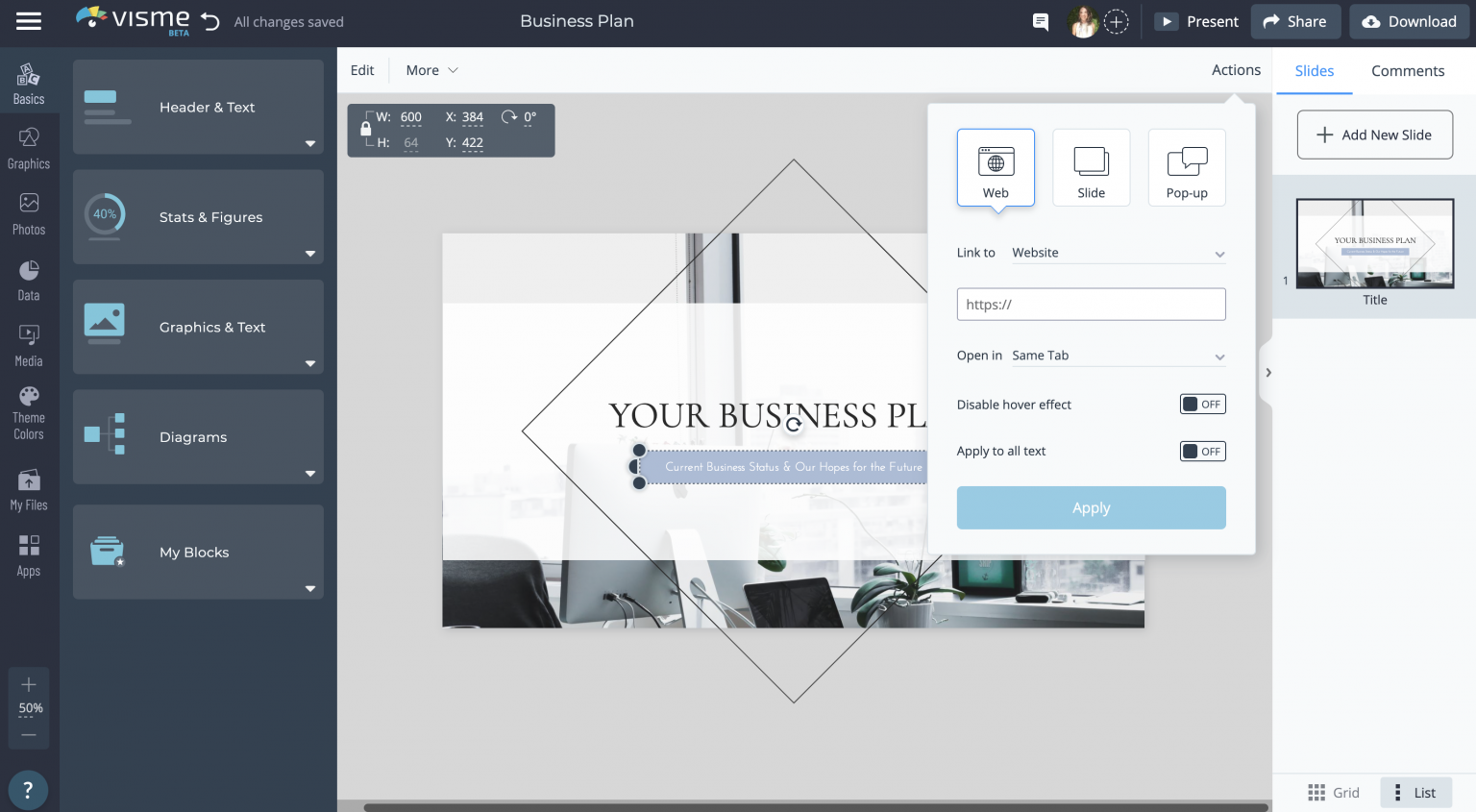Click the Download button

coord(1409,21)
